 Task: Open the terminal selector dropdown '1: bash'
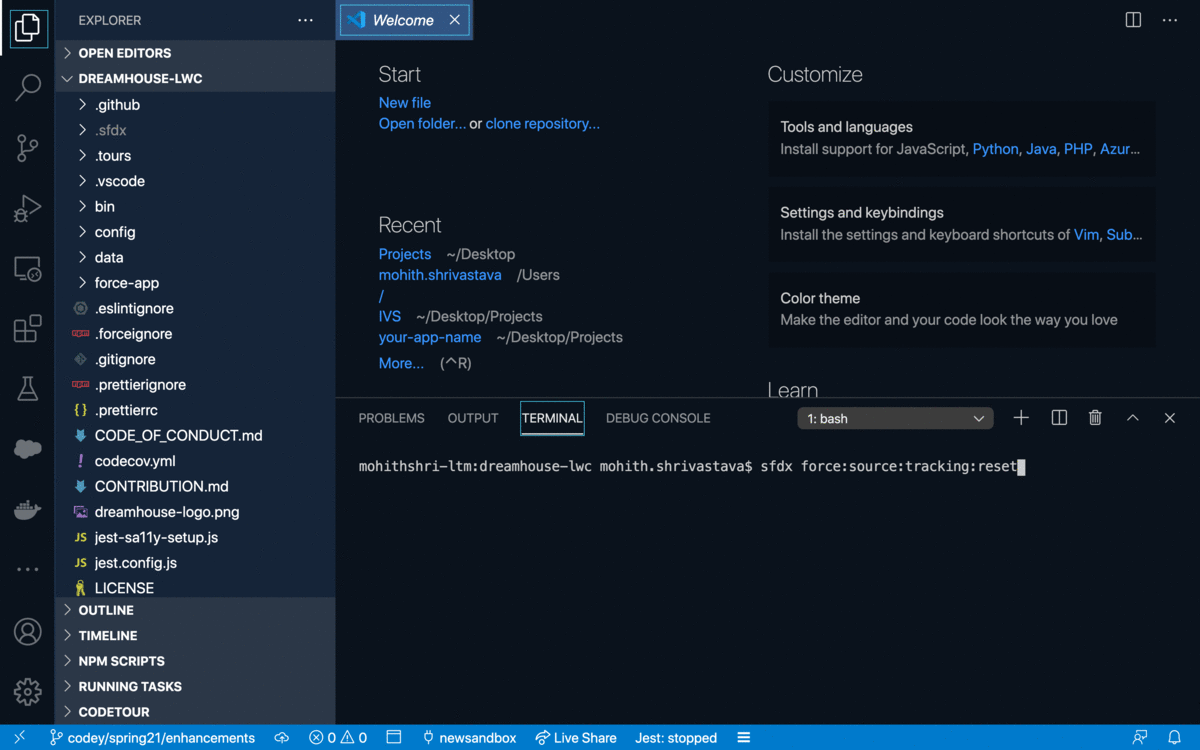click(x=895, y=419)
